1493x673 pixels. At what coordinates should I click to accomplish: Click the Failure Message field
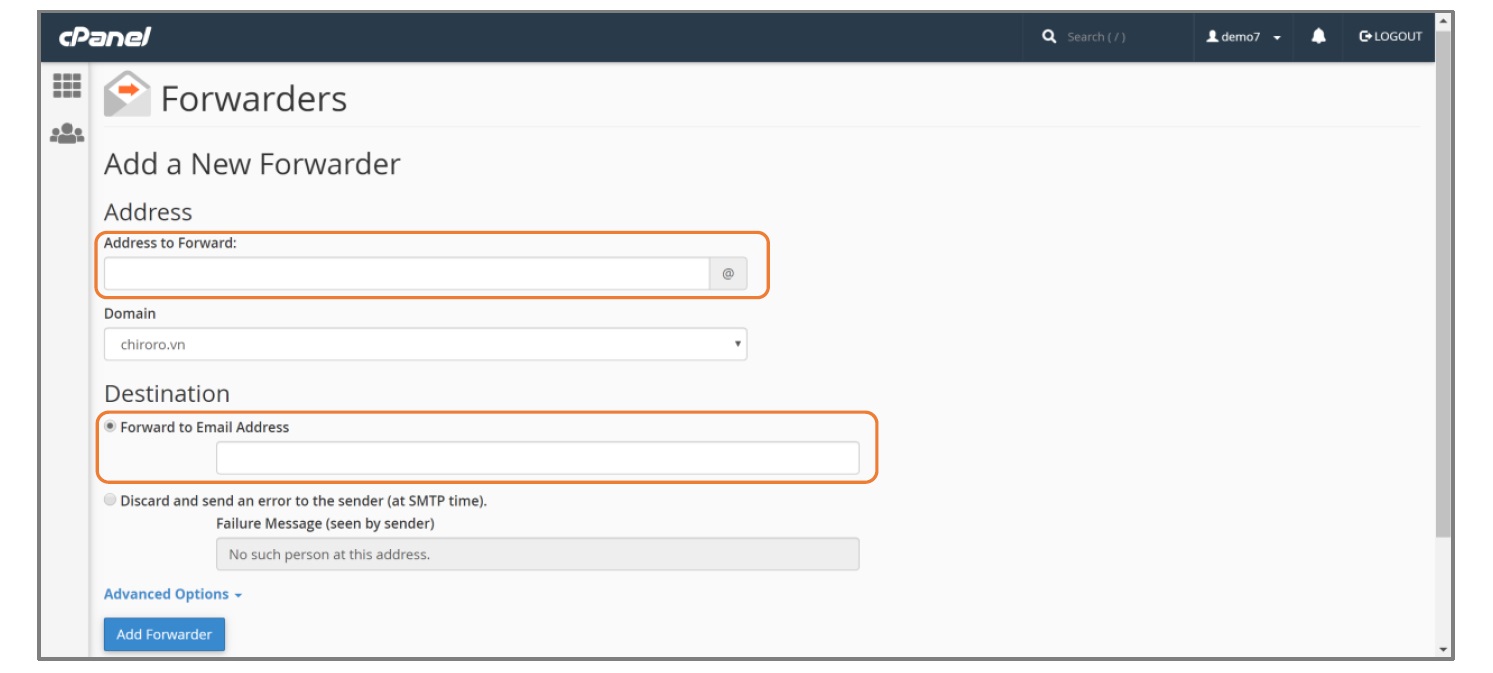tap(537, 554)
